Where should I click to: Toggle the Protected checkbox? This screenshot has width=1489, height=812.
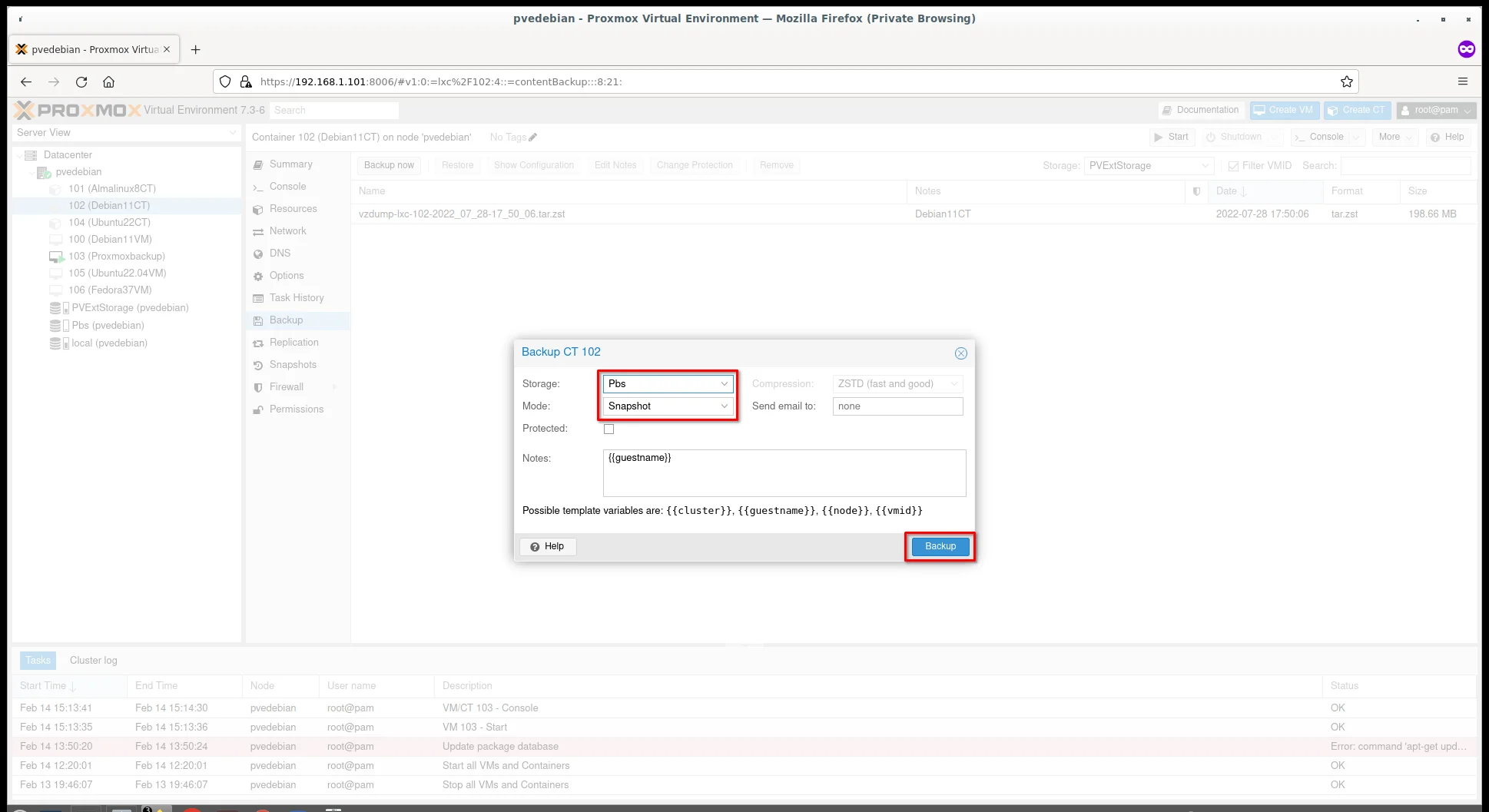point(609,429)
